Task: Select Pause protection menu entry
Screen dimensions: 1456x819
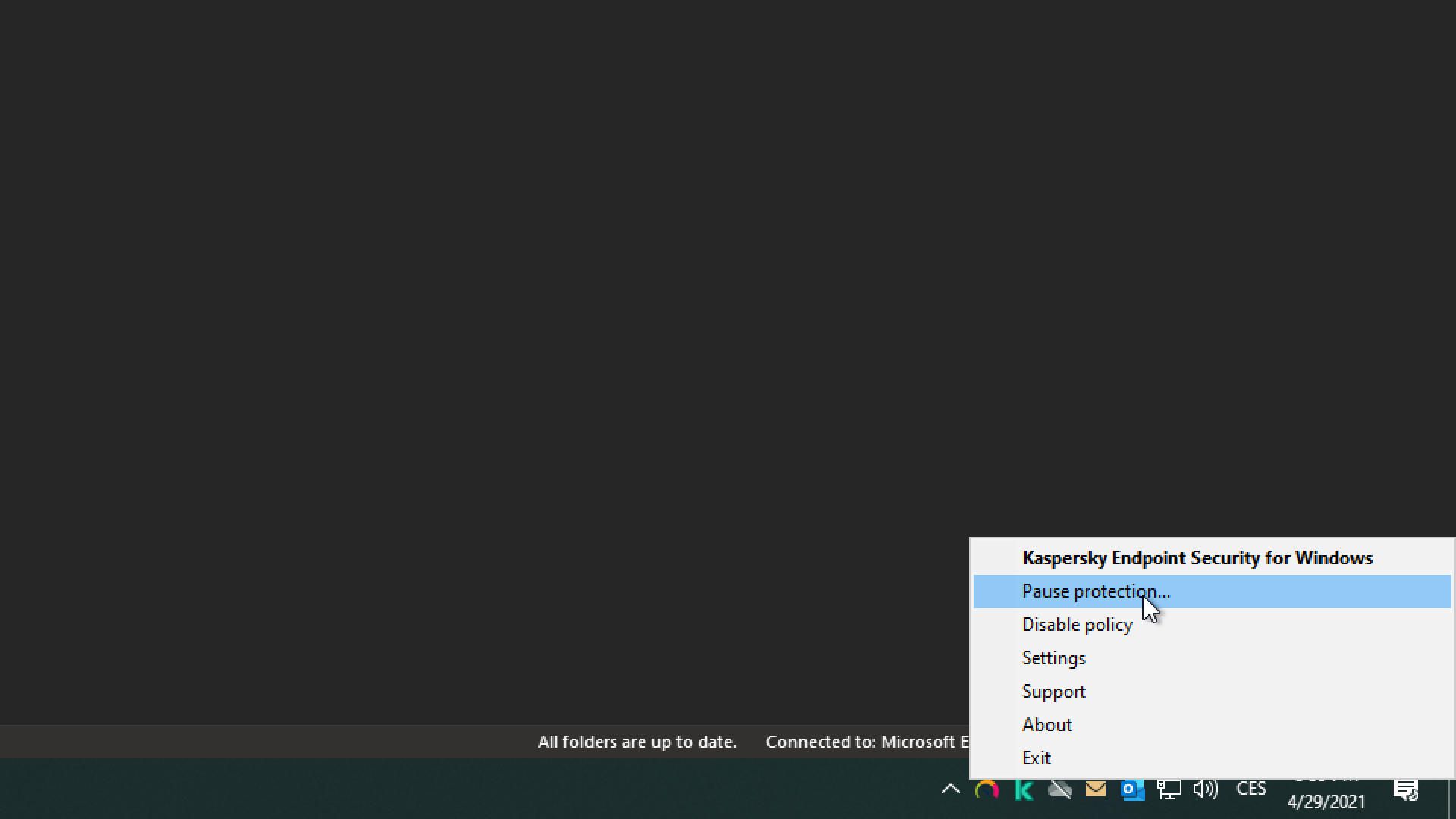Action: point(1095,591)
